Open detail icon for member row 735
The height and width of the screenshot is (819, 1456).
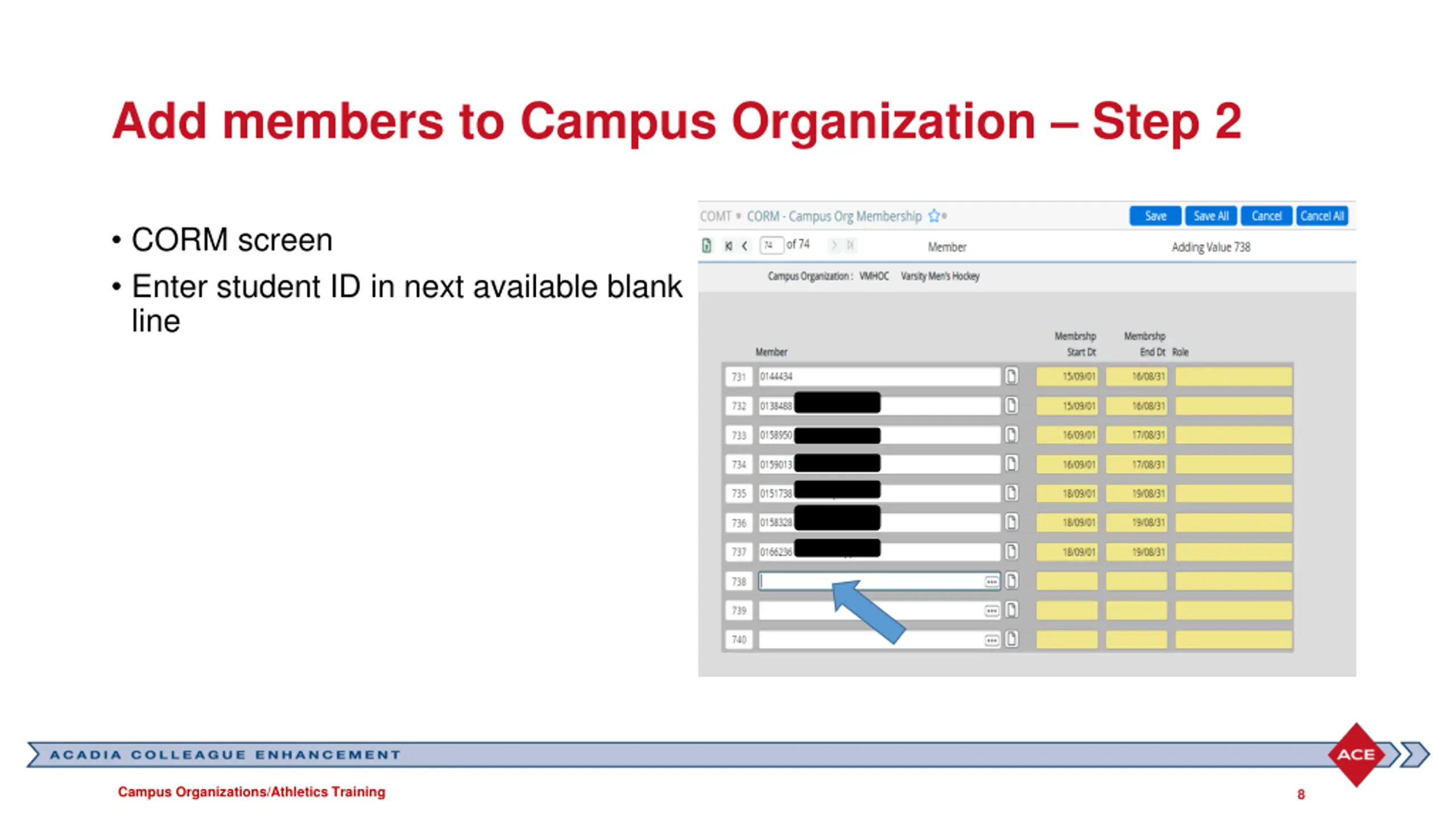(x=1012, y=493)
